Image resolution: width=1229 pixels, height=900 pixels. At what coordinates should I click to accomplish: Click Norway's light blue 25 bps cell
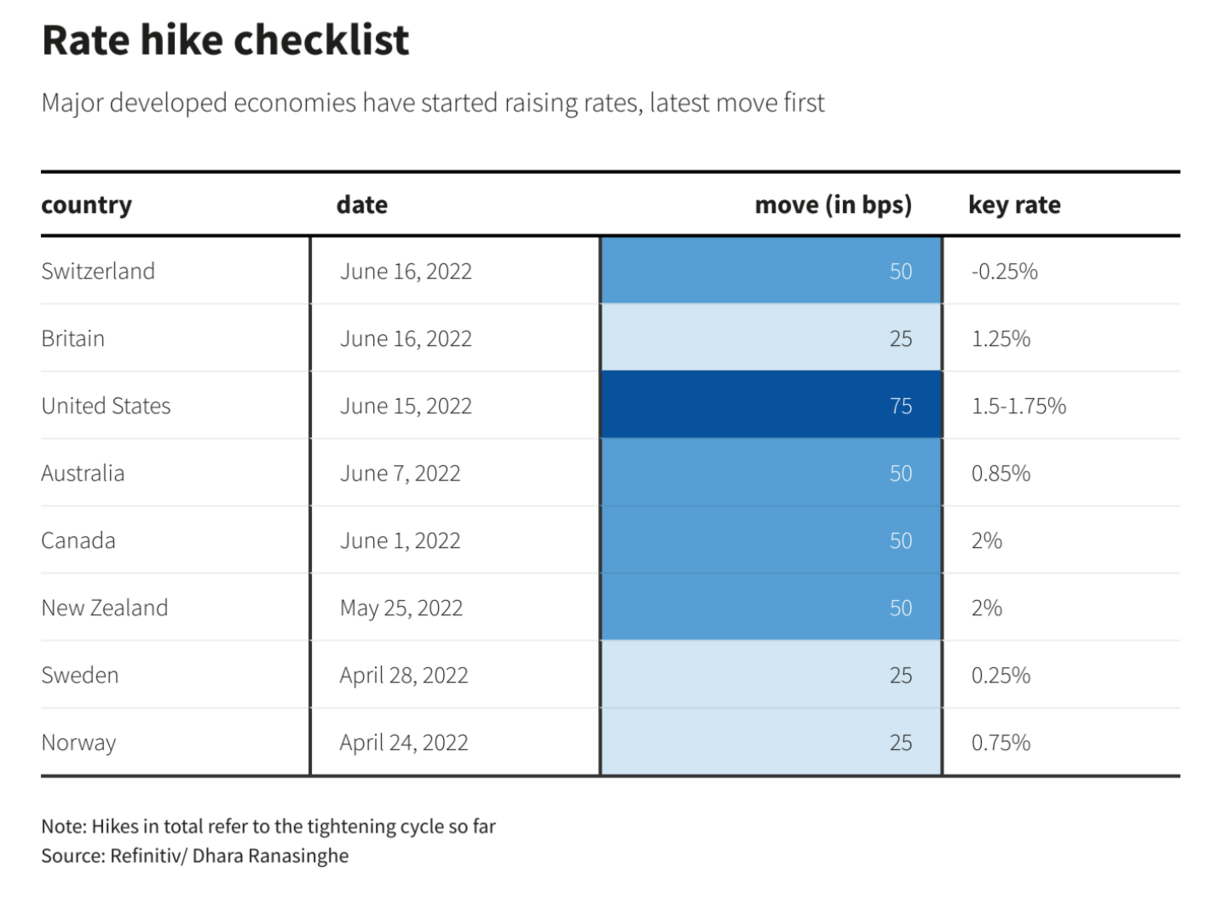point(770,743)
